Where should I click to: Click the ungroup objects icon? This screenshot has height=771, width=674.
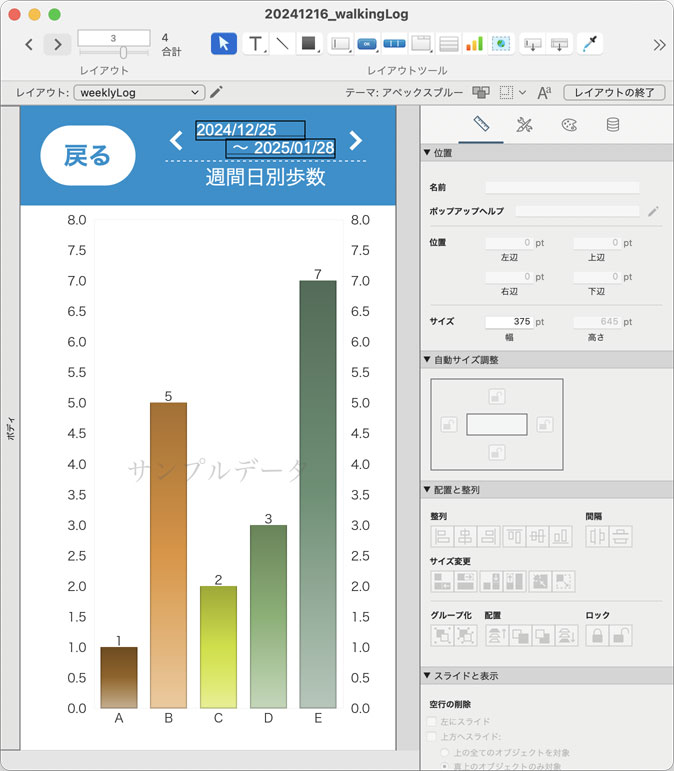click(465, 635)
